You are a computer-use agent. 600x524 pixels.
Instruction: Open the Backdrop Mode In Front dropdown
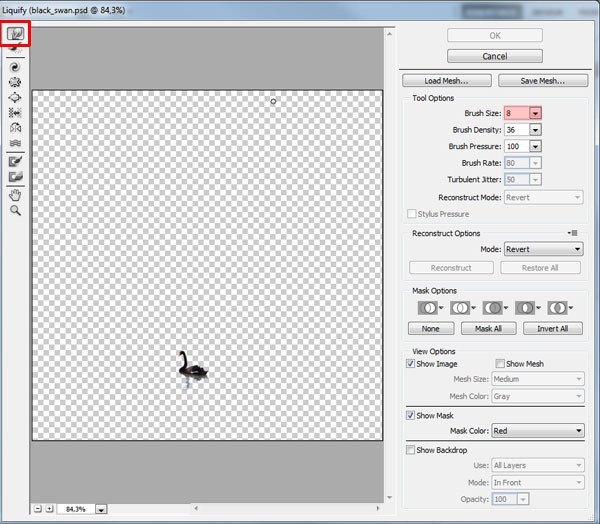(538, 483)
